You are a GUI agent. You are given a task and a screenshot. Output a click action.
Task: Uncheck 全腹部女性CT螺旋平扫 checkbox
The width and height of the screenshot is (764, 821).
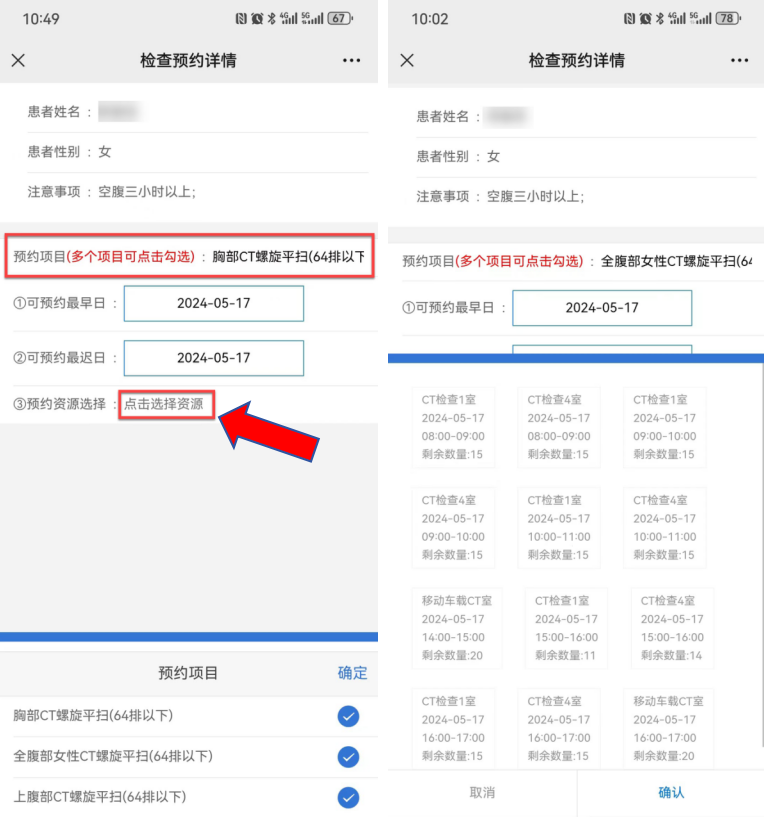click(348, 757)
